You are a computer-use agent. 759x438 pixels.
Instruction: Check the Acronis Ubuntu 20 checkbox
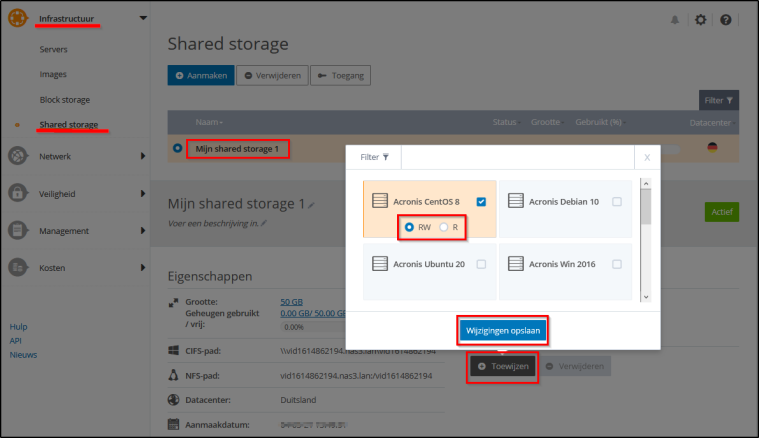481,264
